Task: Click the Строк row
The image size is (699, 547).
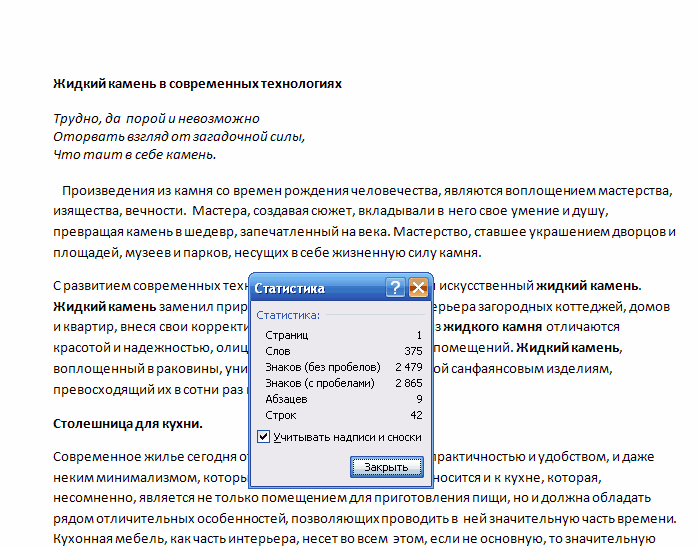Action: click(343, 415)
